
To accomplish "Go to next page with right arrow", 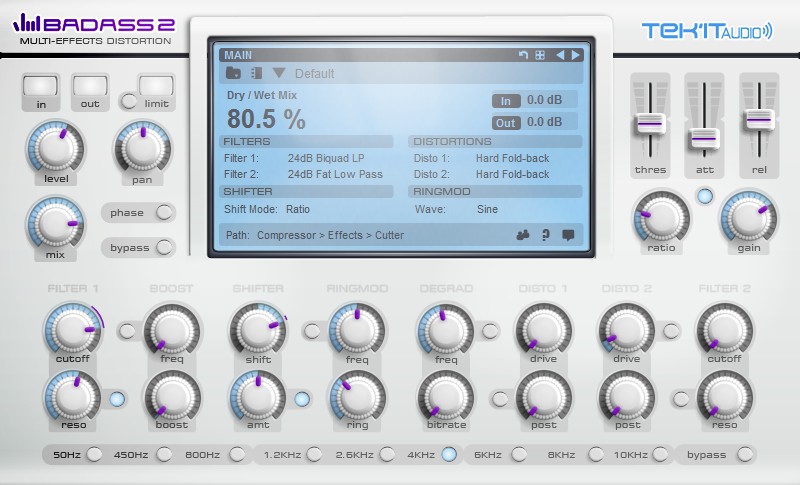I will tap(576, 55).
